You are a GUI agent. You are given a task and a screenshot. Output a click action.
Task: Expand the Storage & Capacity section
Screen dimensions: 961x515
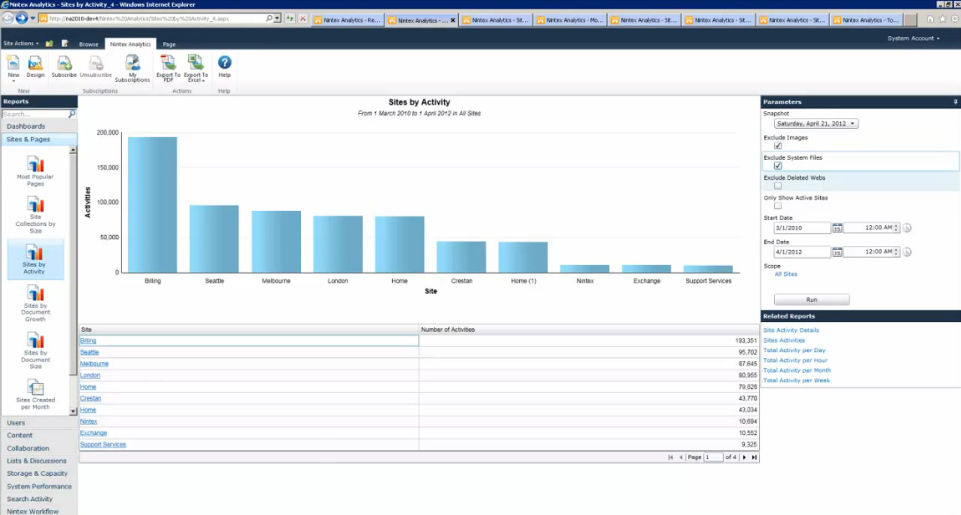(x=37, y=473)
